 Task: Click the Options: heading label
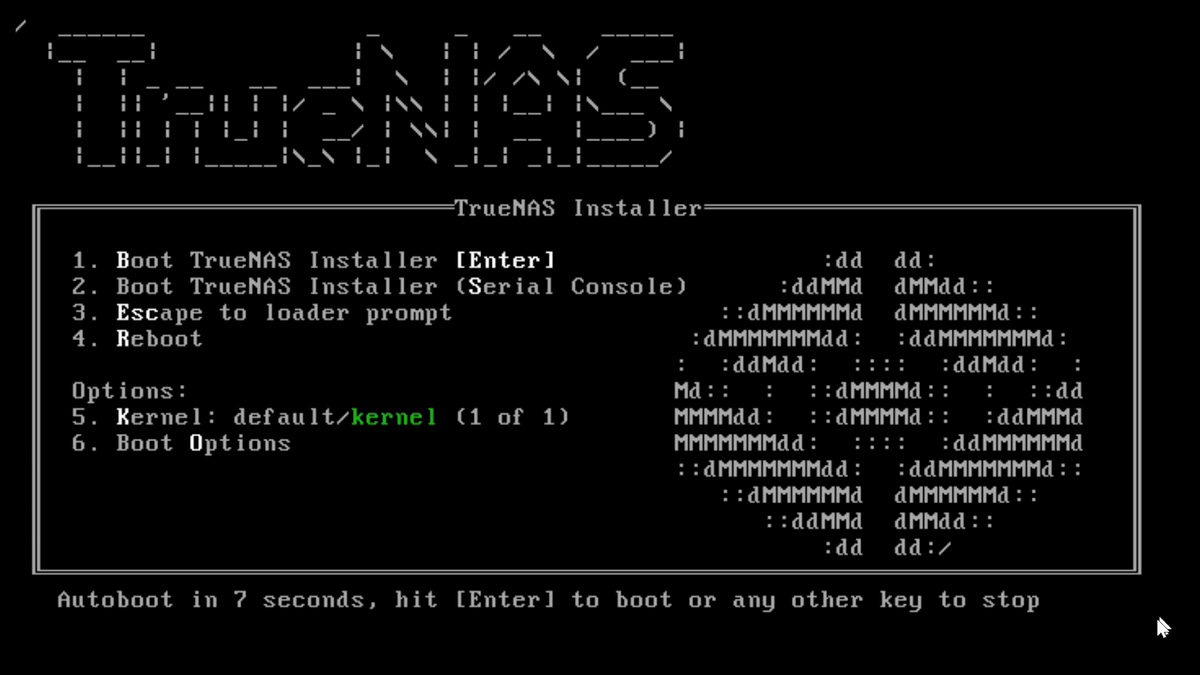pyautogui.click(x=130, y=391)
